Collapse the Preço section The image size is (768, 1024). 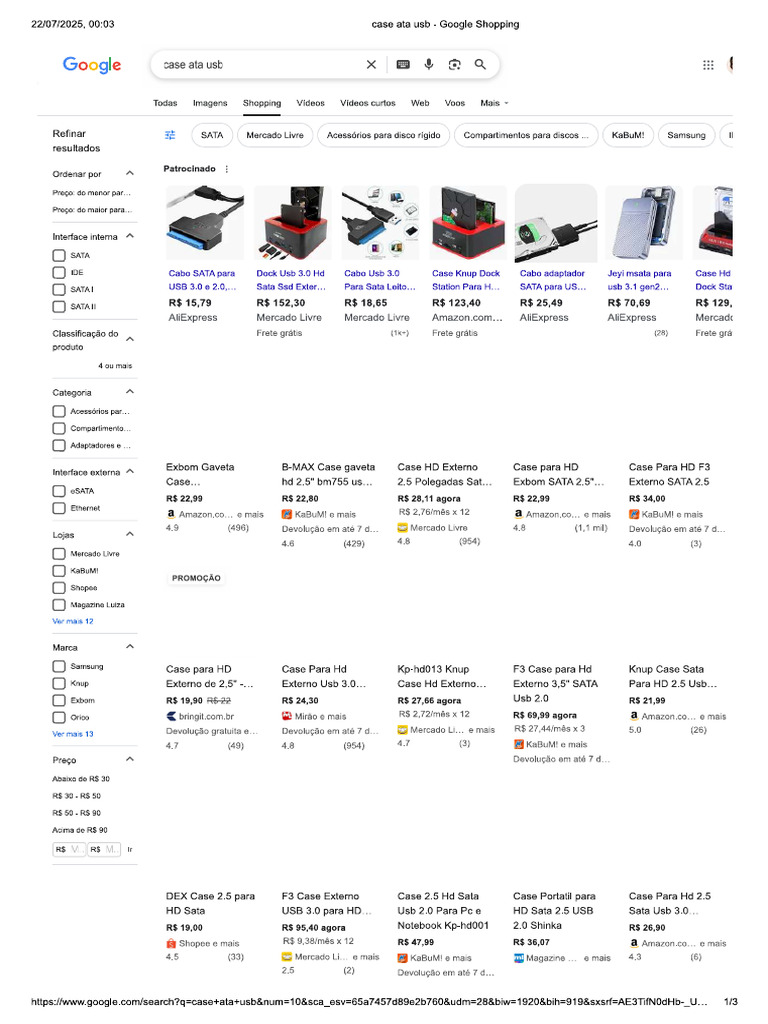130,760
